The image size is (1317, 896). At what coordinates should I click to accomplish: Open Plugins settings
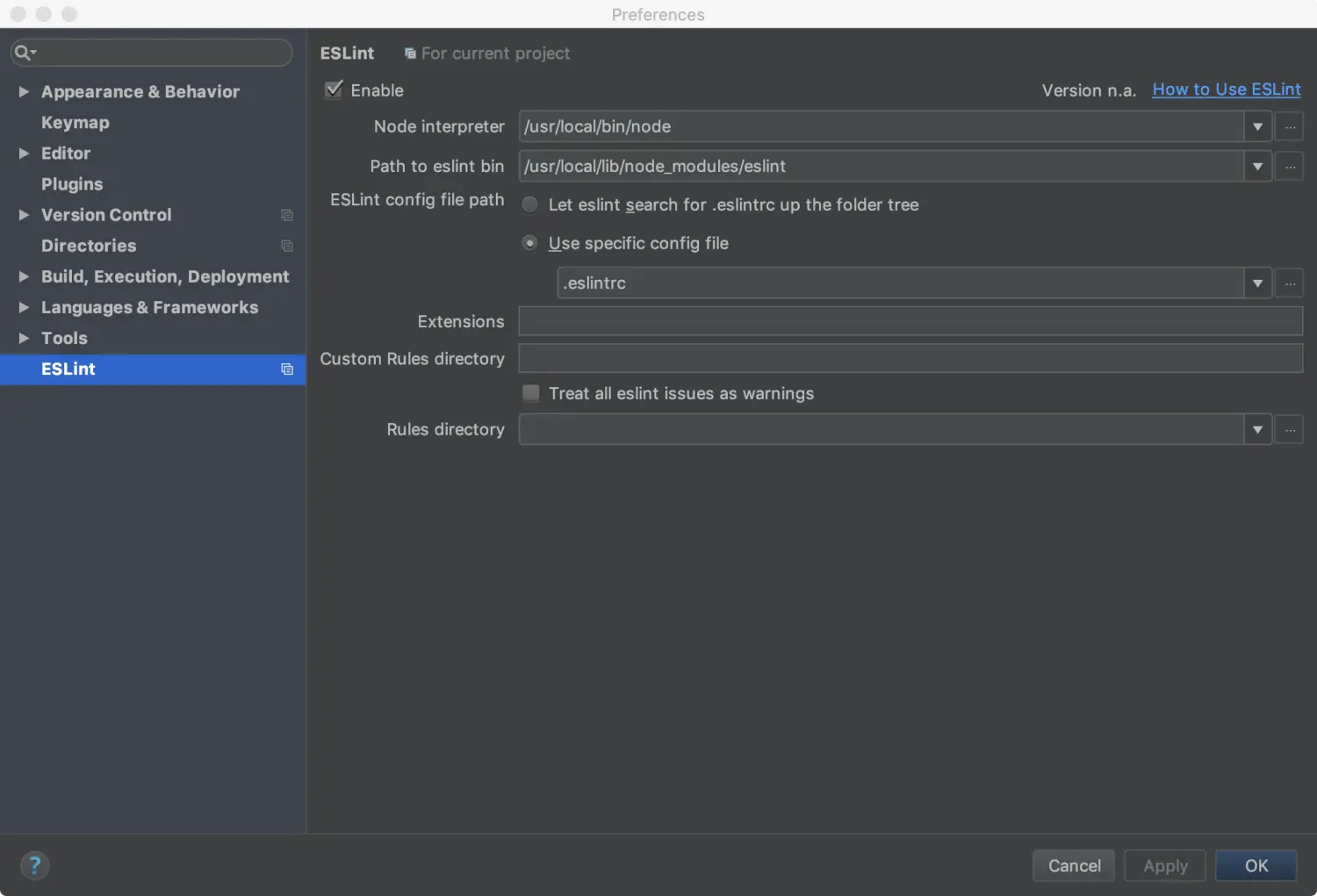[x=72, y=184]
